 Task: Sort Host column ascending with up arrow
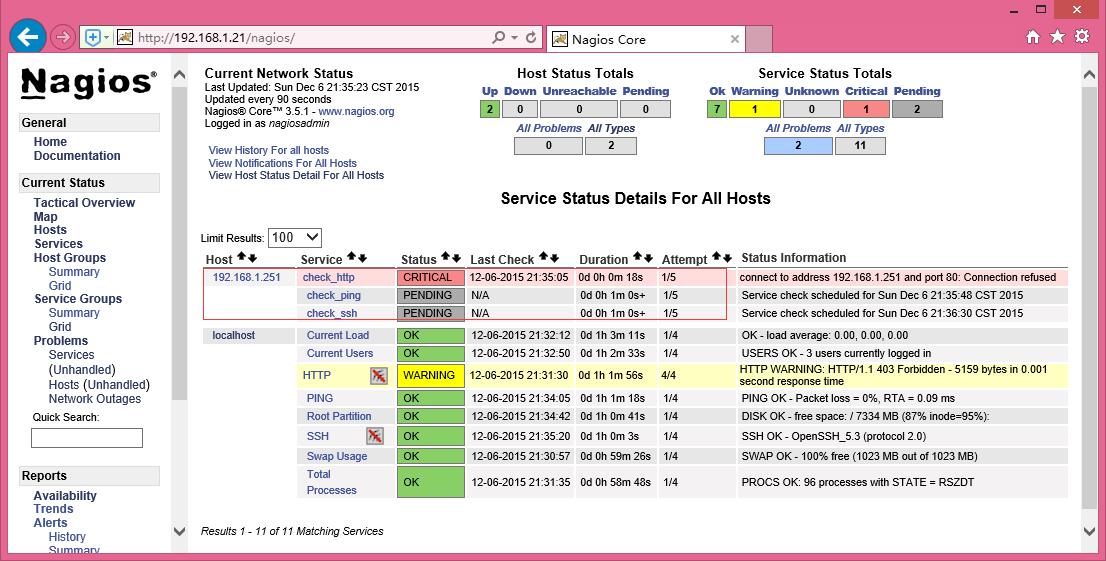click(241, 258)
